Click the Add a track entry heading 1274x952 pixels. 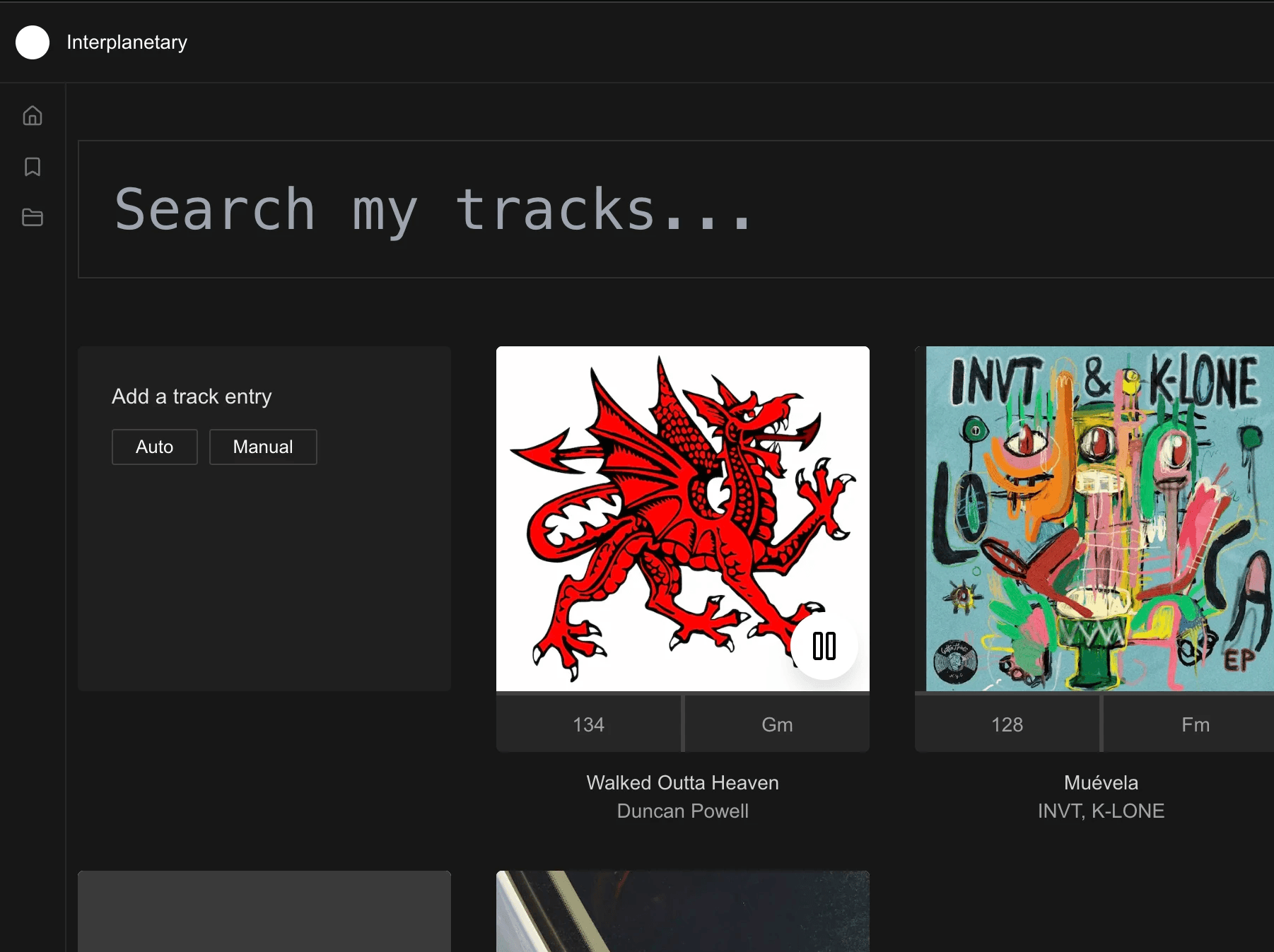[x=192, y=396]
